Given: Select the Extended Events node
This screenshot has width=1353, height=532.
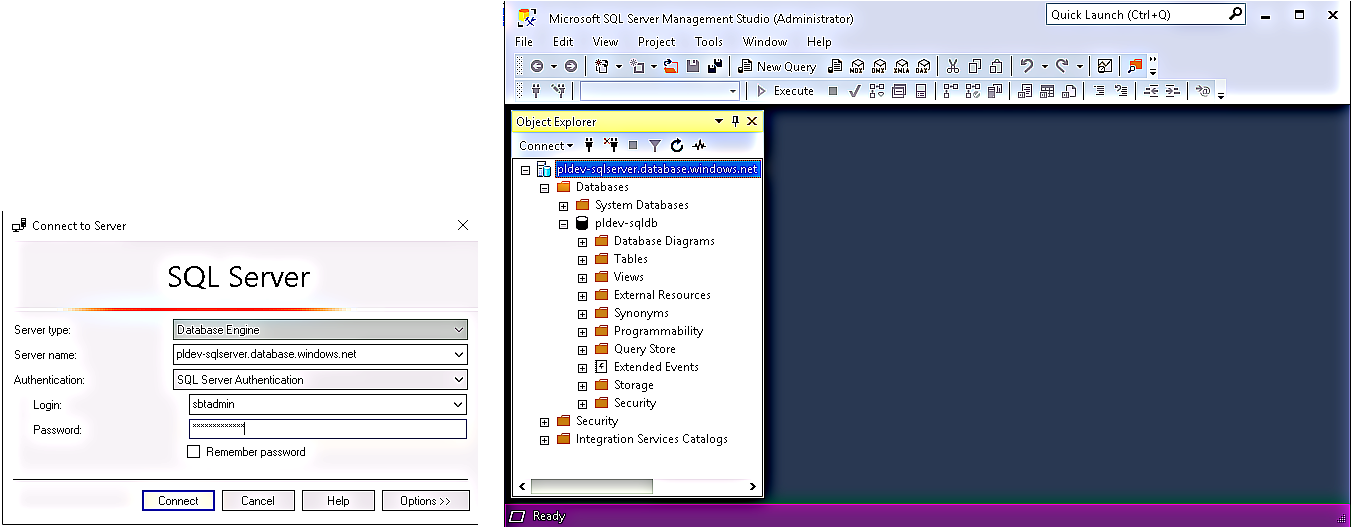Looking at the screenshot, I should pos(656,367).
